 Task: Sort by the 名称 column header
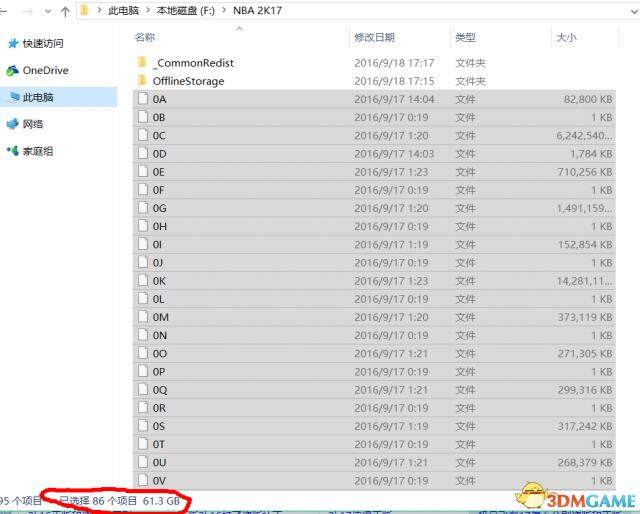coord(145,38)
